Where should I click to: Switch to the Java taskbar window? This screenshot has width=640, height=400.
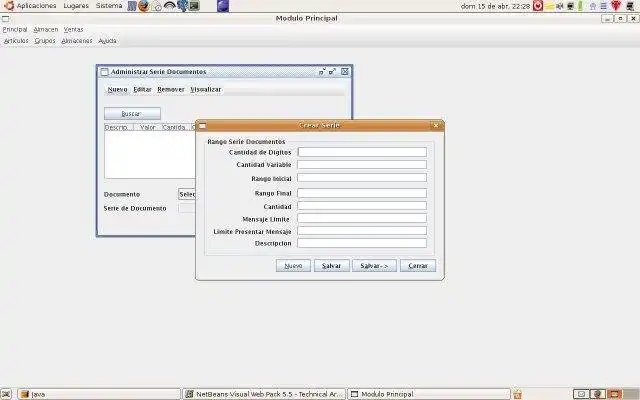(99, 394)
